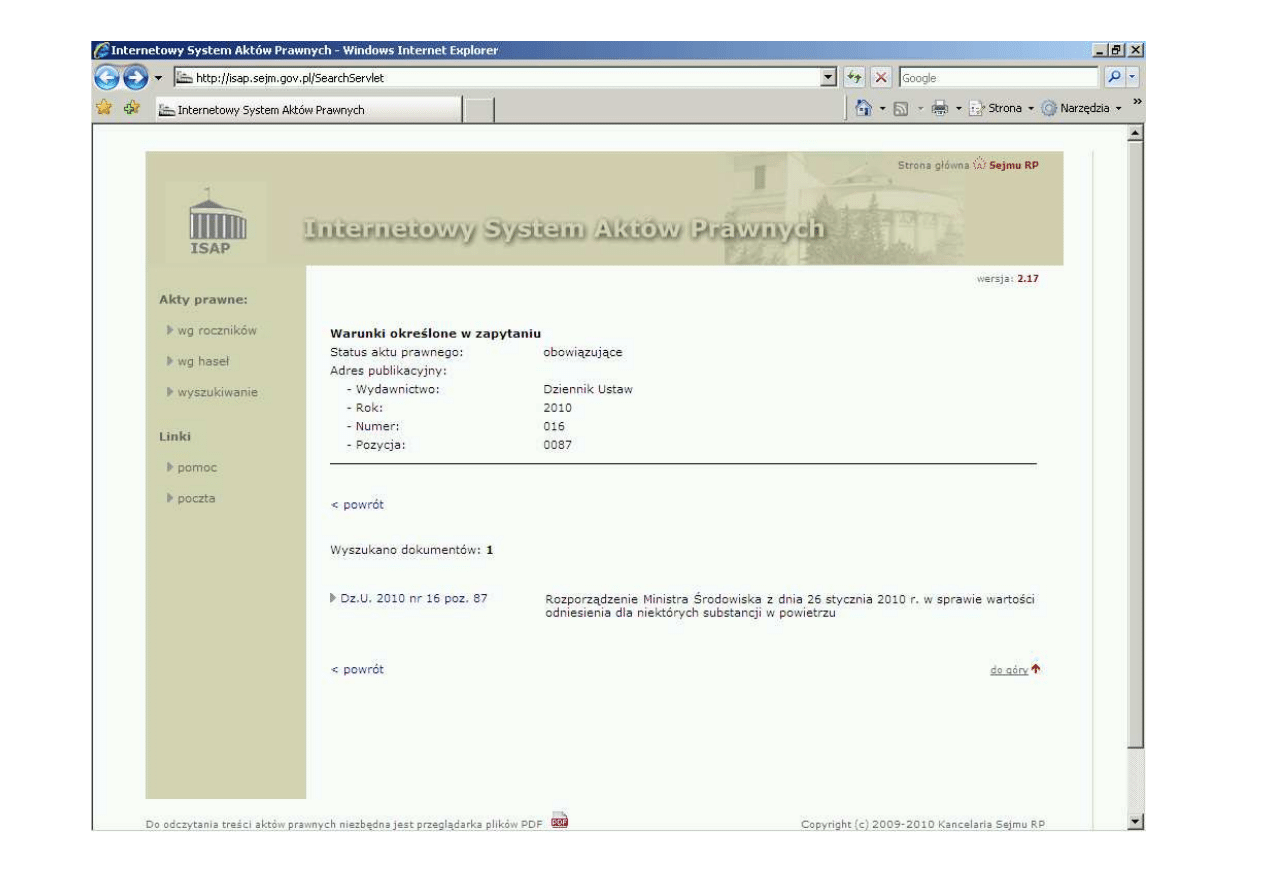The width and height of the screenshot is (1263, 893).
Task: Click the Home page icon
Action: click(x=860, y=108)
